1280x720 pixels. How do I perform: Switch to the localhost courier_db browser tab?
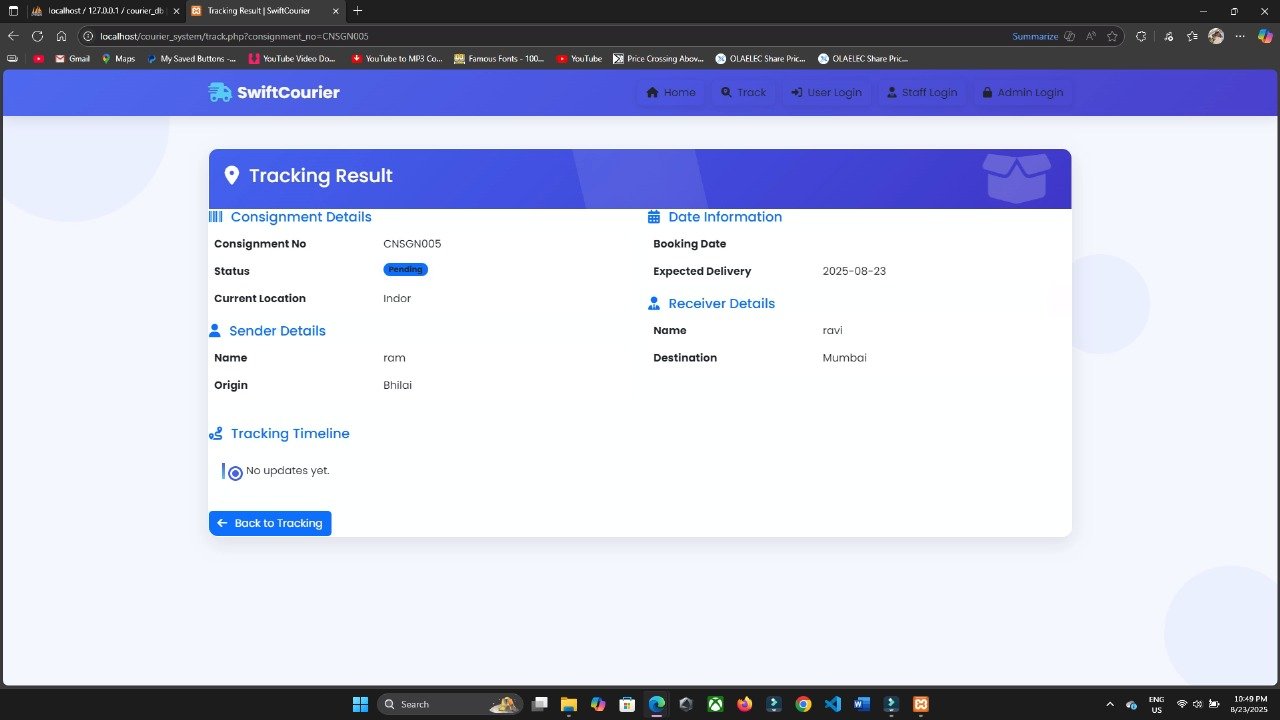(98, 11)
